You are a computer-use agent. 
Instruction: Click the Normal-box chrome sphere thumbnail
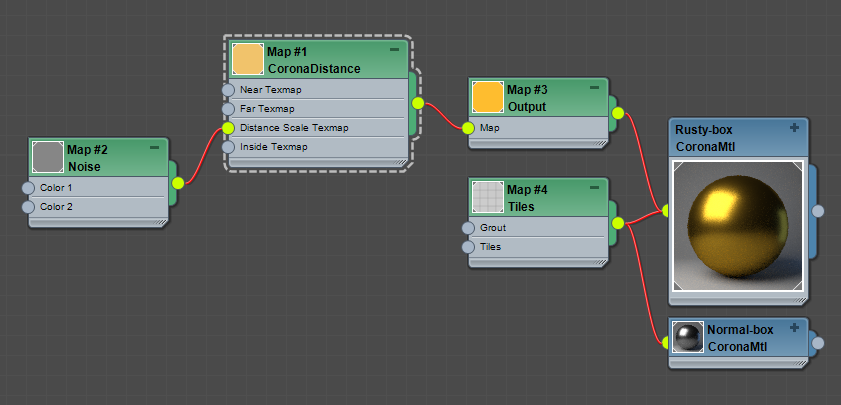click(x=688, y=337)
